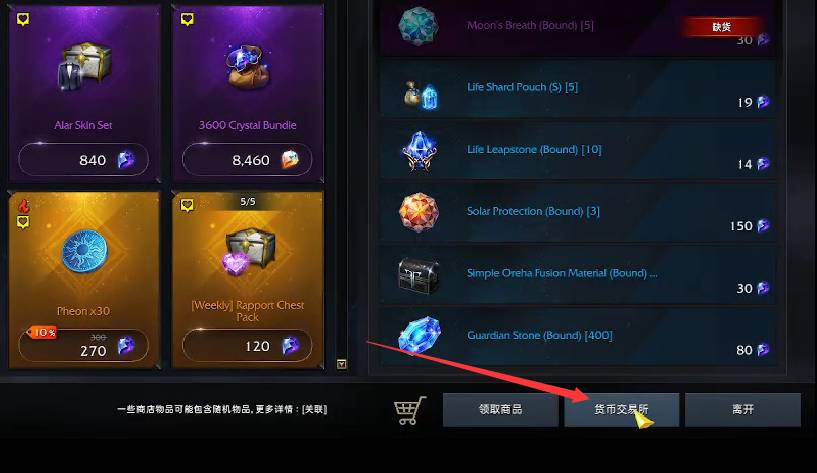817x473 pixels.
Task: Pick the Pheon x30 blue coin icon
Action: 84,252
